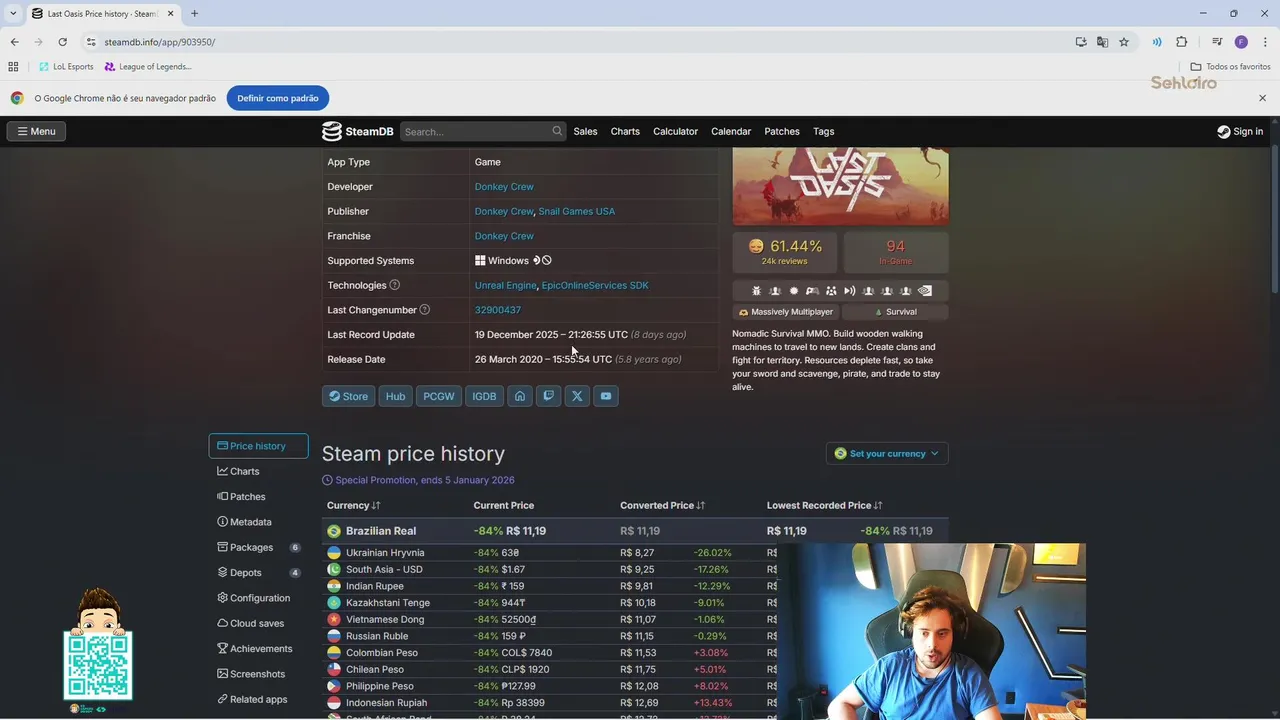Screen dimensions: 1280x720
Task: Open the LoL Esports bookmark
Action: (x=67, y=67)
